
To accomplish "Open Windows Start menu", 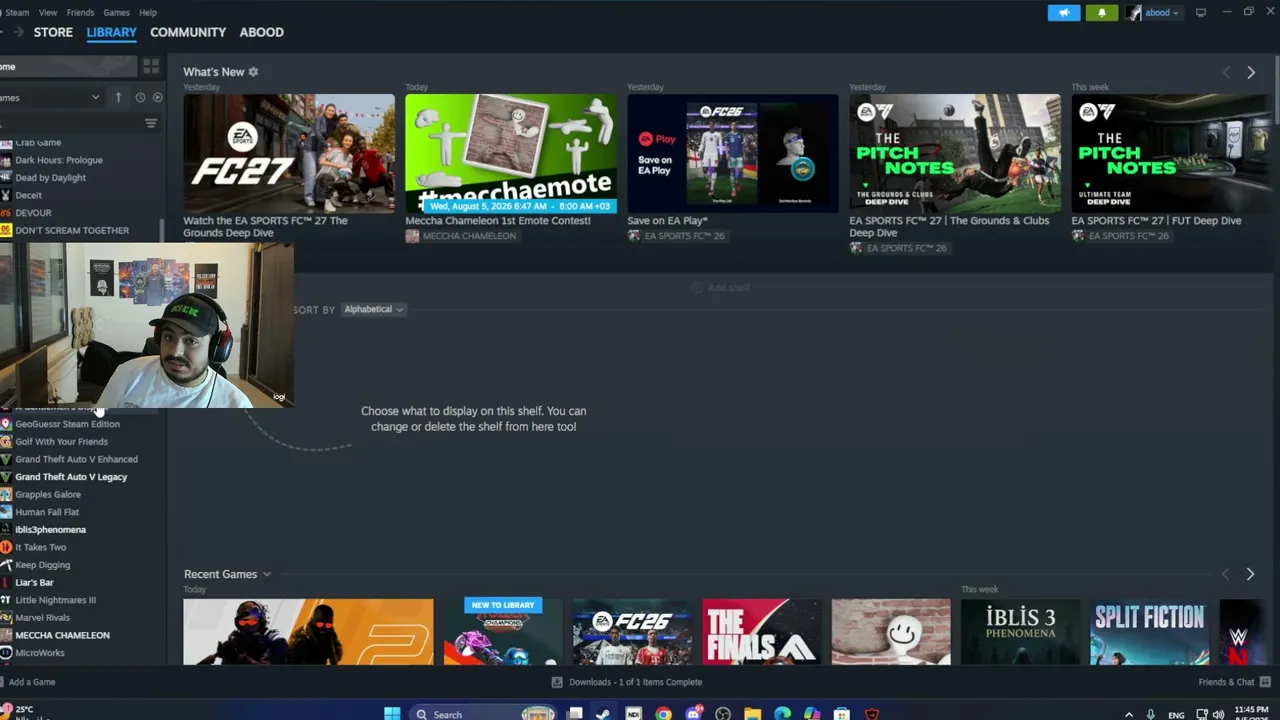I will pyautogui.click(x=392, y=714).
